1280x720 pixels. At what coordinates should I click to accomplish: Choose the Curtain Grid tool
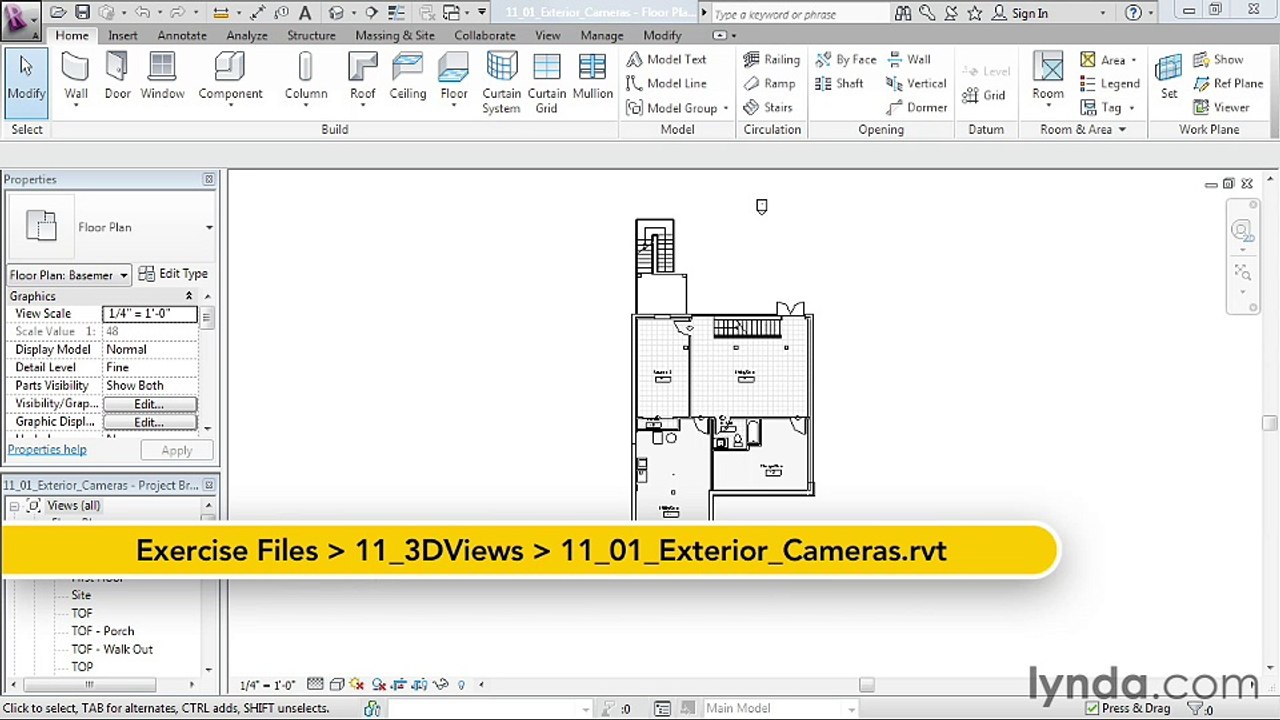click(x=547, y=83)
